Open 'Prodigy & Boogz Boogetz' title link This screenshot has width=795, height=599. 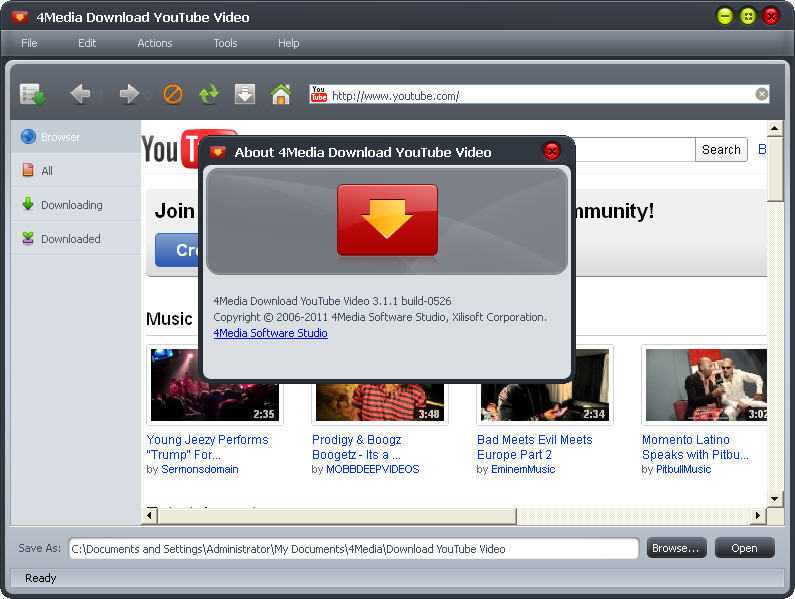(x=356, y=447)
